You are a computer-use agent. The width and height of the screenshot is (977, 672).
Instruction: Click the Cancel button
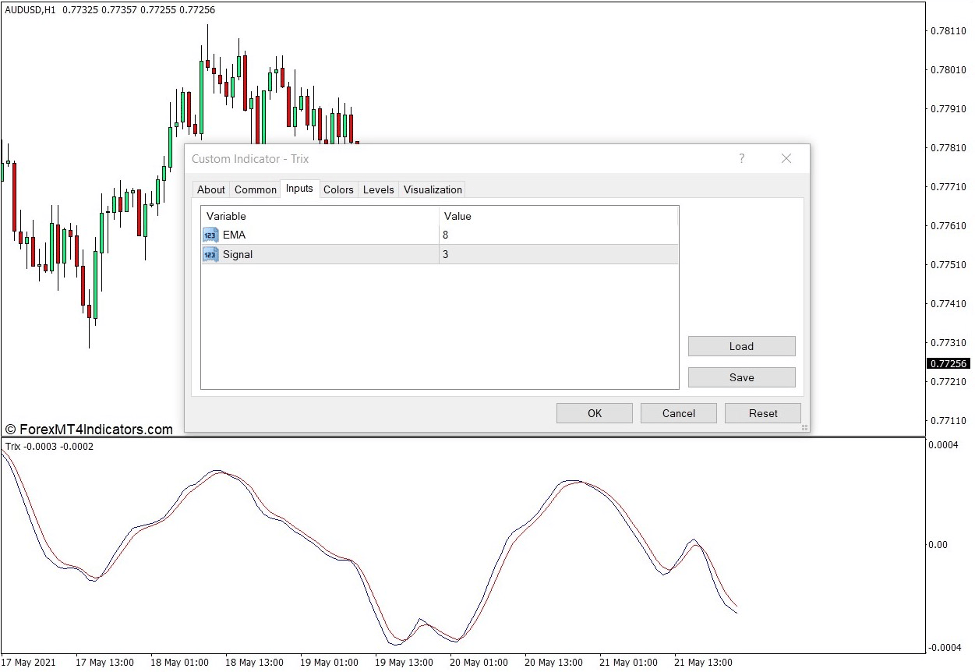click(x=678, y=413)
